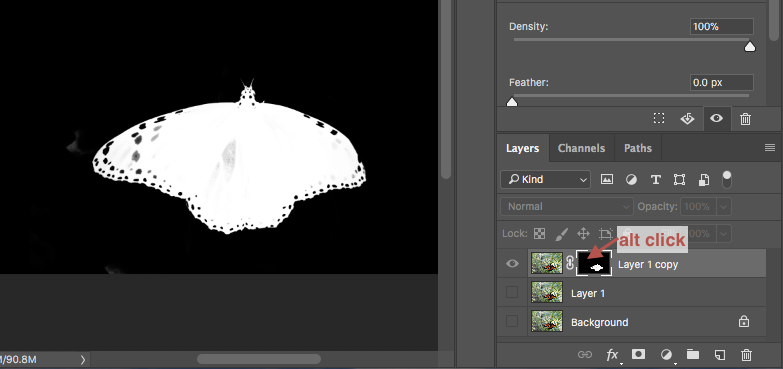Open the Fill slider dropdown arrow
This screenshot has height=369, width=783.
click(724, 233)
